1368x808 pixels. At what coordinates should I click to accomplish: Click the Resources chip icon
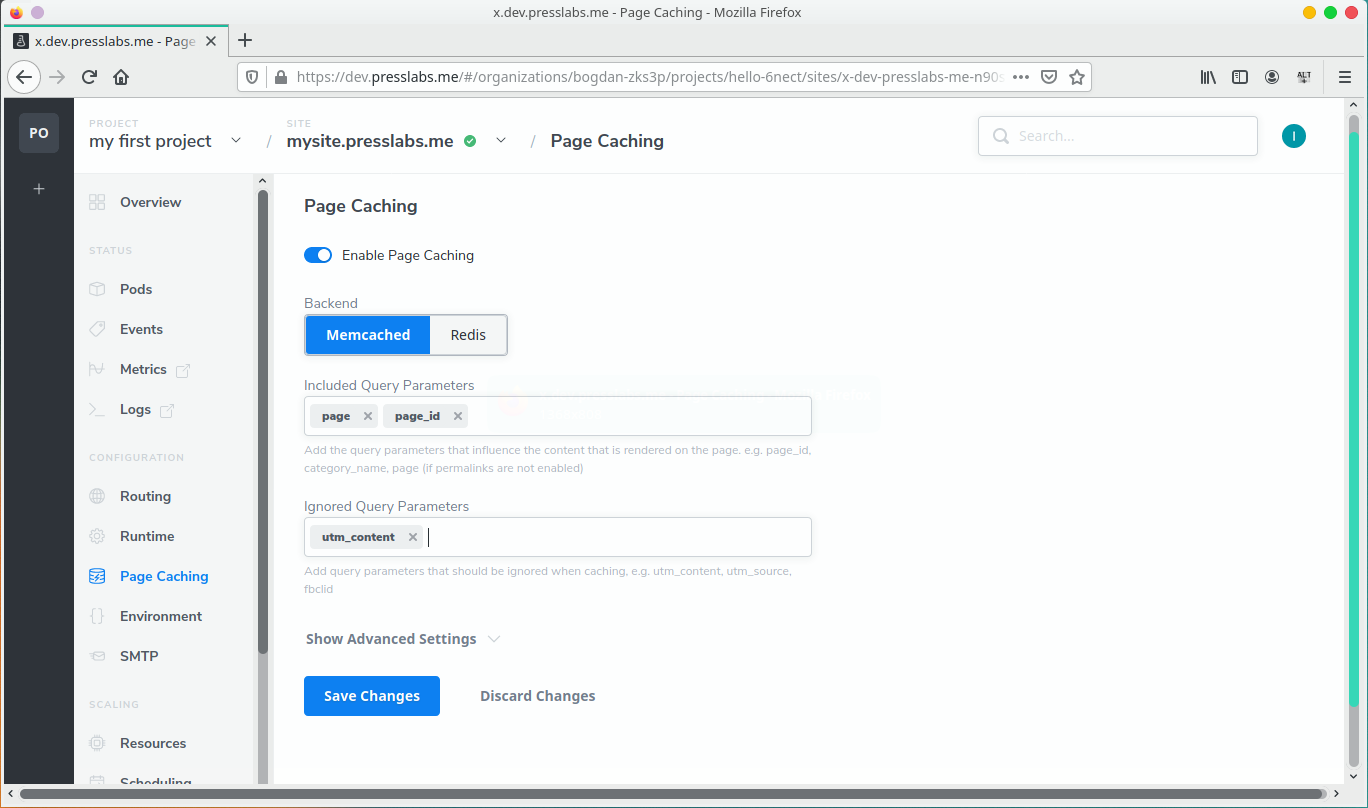click(97, 743)
